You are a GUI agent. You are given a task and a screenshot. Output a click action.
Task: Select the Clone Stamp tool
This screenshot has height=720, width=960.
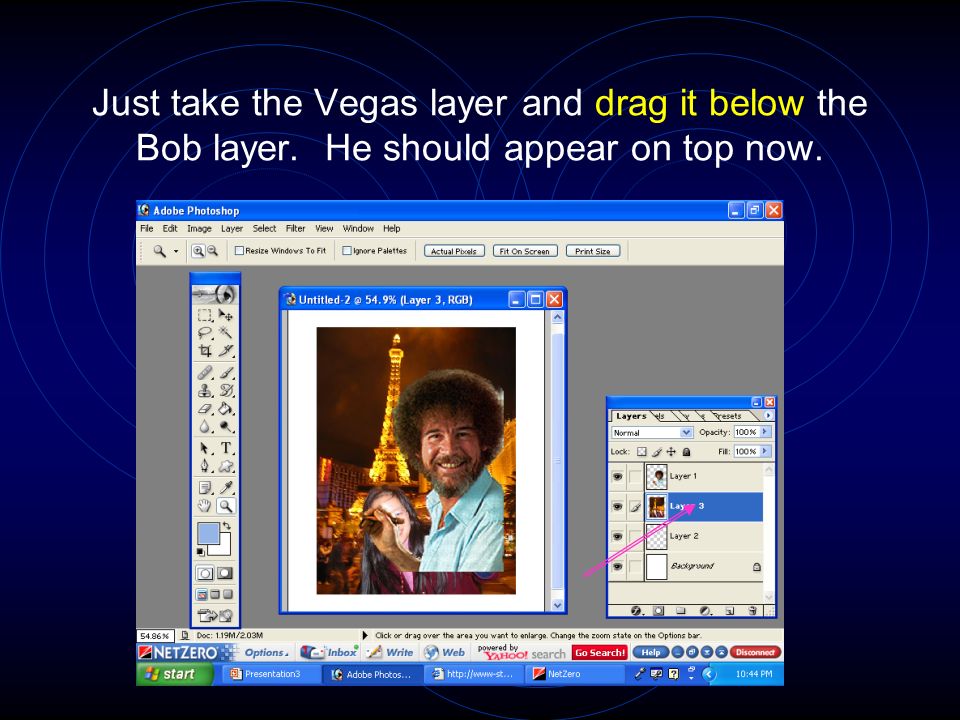pyautogui.click(x=205, y=390)
